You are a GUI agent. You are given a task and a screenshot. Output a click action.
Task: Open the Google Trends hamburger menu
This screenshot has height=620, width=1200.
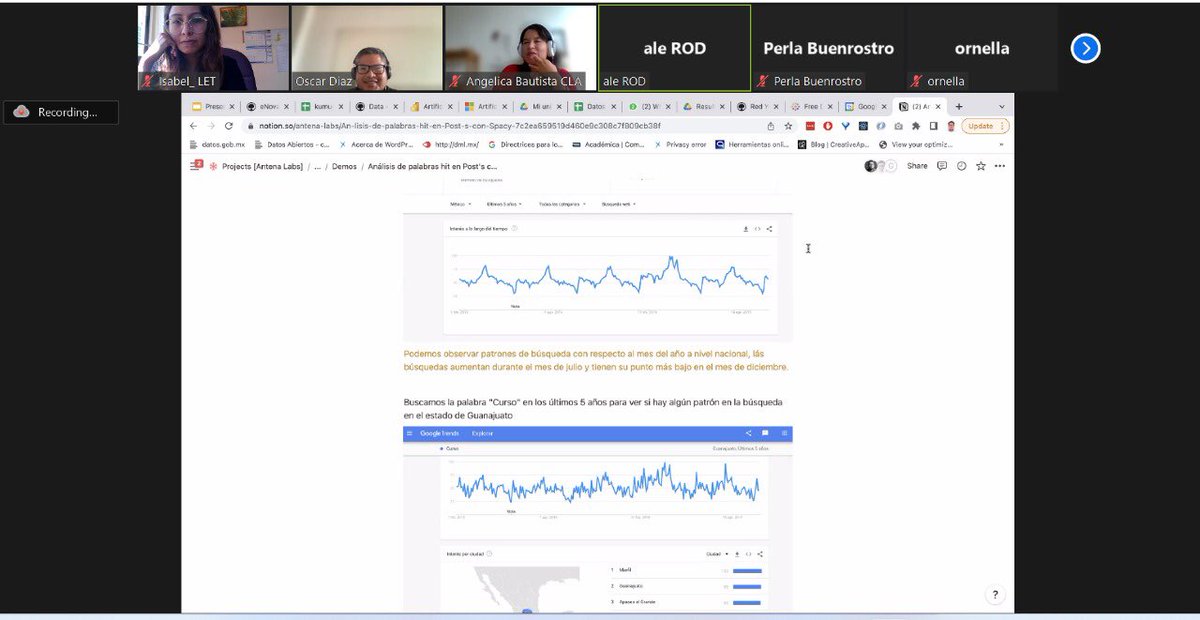tap(409, 433)
